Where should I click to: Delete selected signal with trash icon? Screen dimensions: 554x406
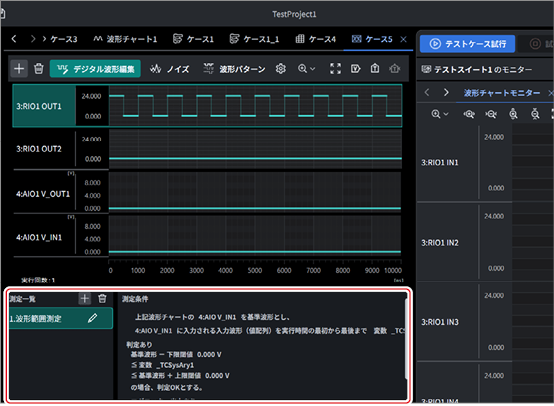tap(39, 69)
